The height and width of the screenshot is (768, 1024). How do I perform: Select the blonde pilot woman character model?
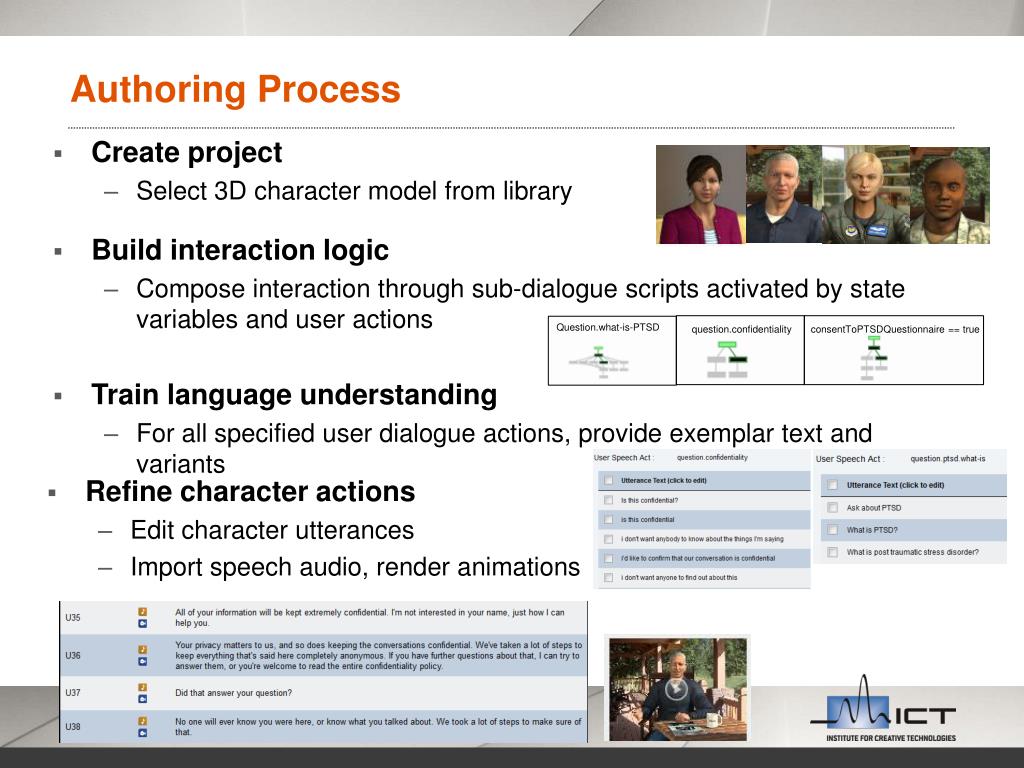point(865,195)
